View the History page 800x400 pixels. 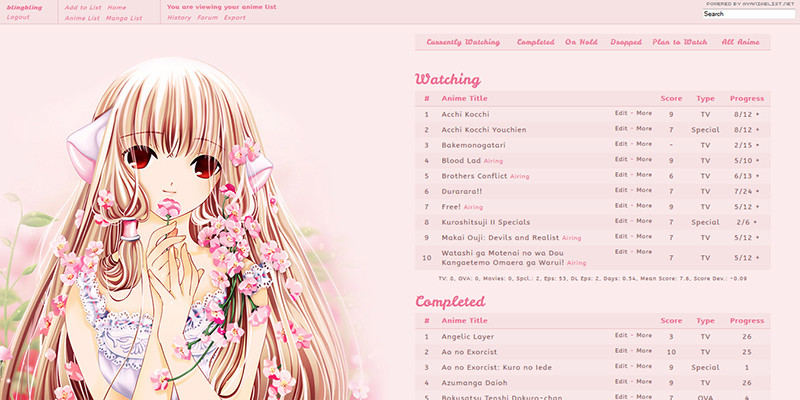point(179,18)
